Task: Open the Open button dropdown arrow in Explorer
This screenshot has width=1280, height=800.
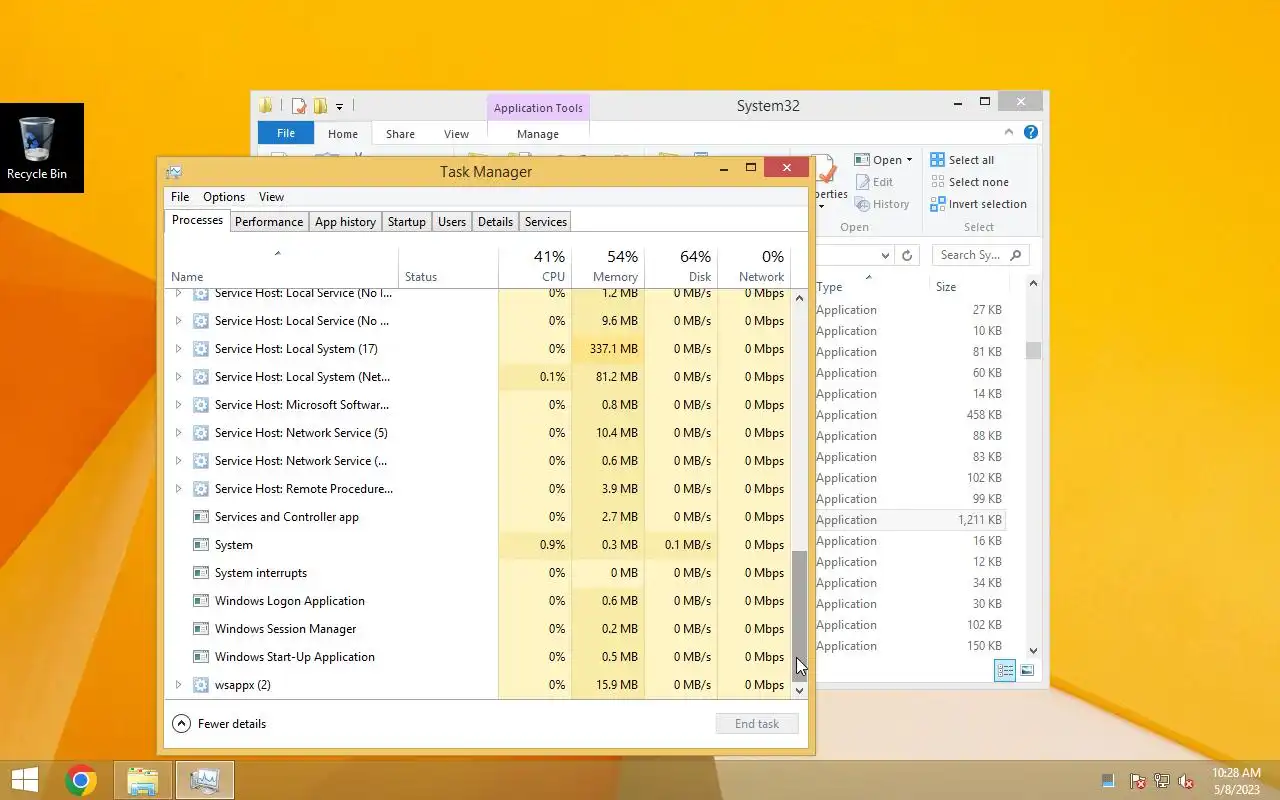Action: tap(909, 160)
